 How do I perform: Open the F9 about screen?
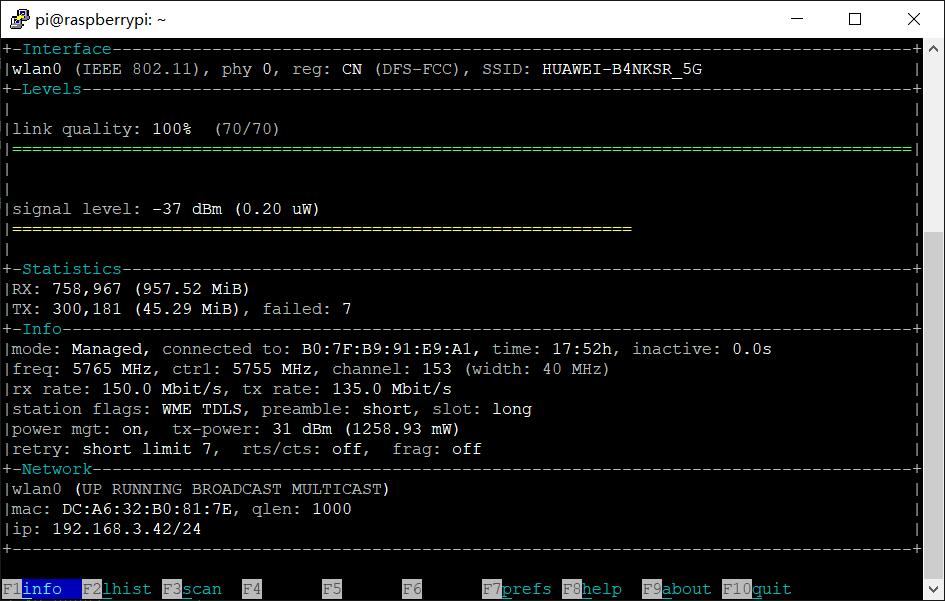(x=677, y=589)
